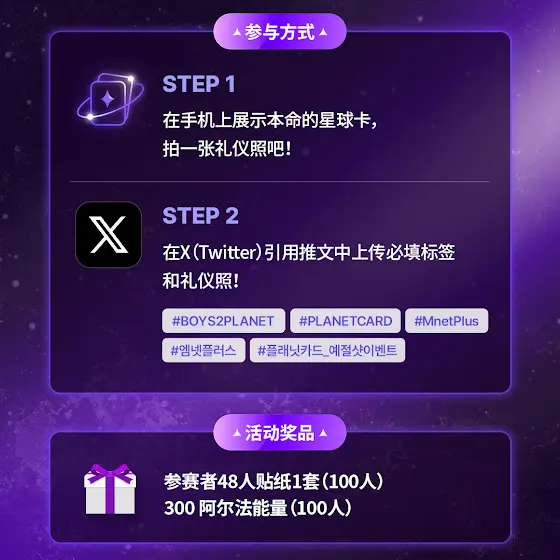Select the #엠넷플러스 hashtag chip
This screenshot has height=560, width=560.
(x=204, y=350)
